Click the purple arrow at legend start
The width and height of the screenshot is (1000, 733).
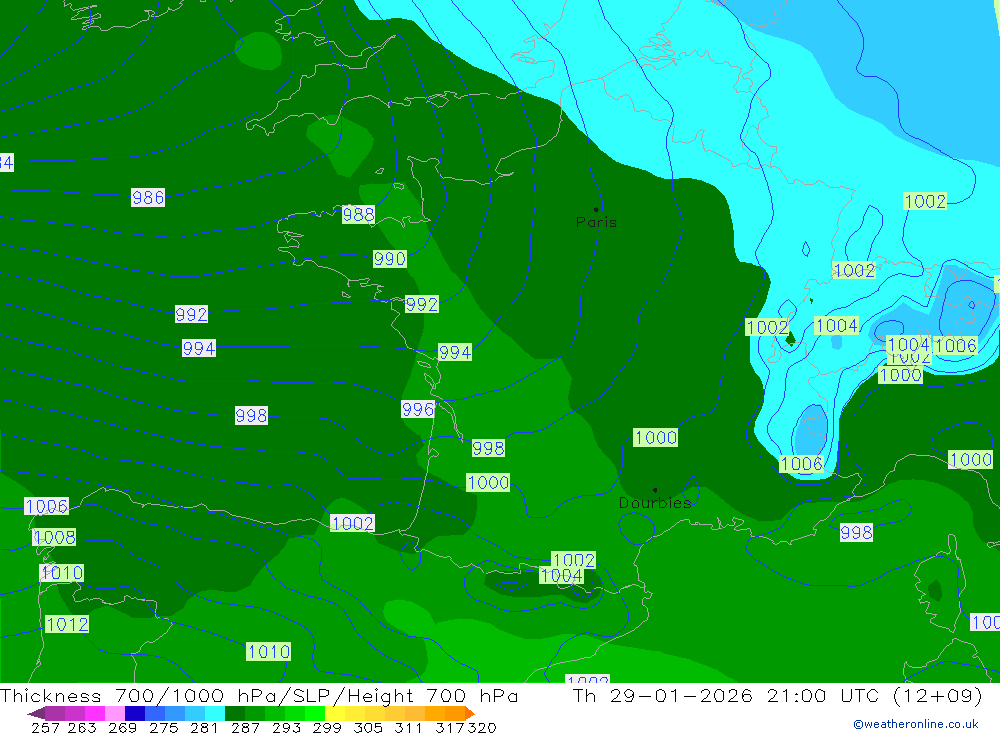click(36, 713)
